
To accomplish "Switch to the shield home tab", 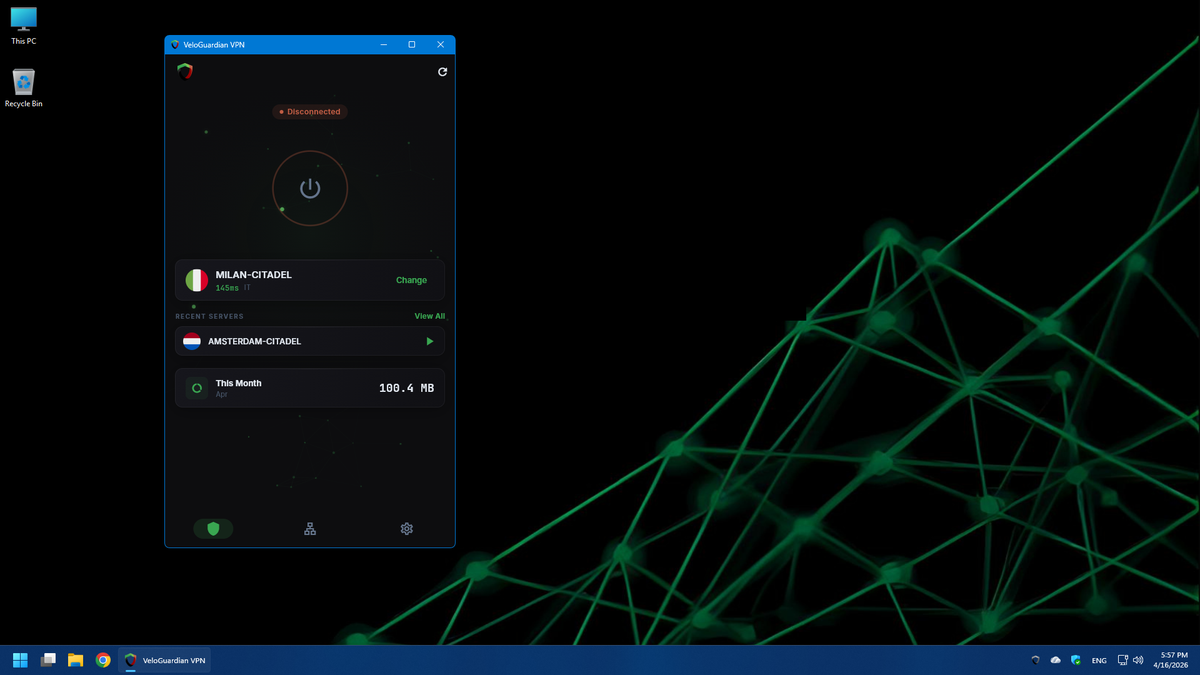I will coord(213,528).
